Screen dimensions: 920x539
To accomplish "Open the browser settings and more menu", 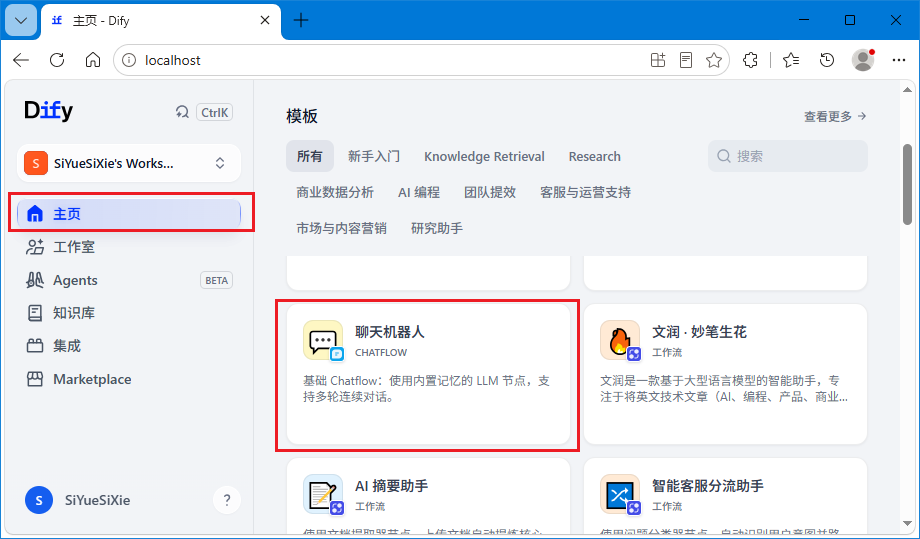I will [899, 60].
